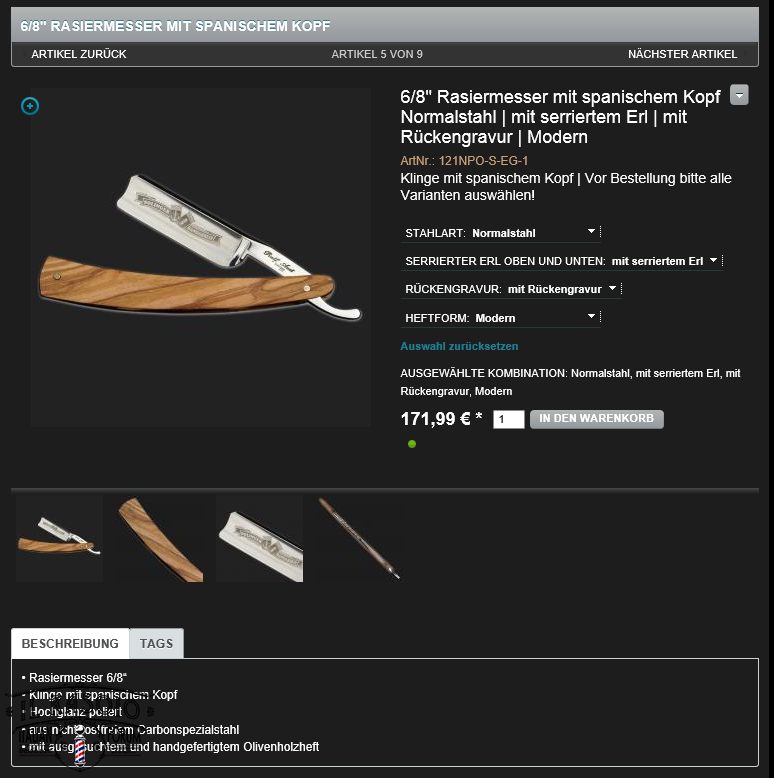The width and height of the screenshot is (774, 778).
Task: Select the full razor thumbnail
Action: point(60,538)
